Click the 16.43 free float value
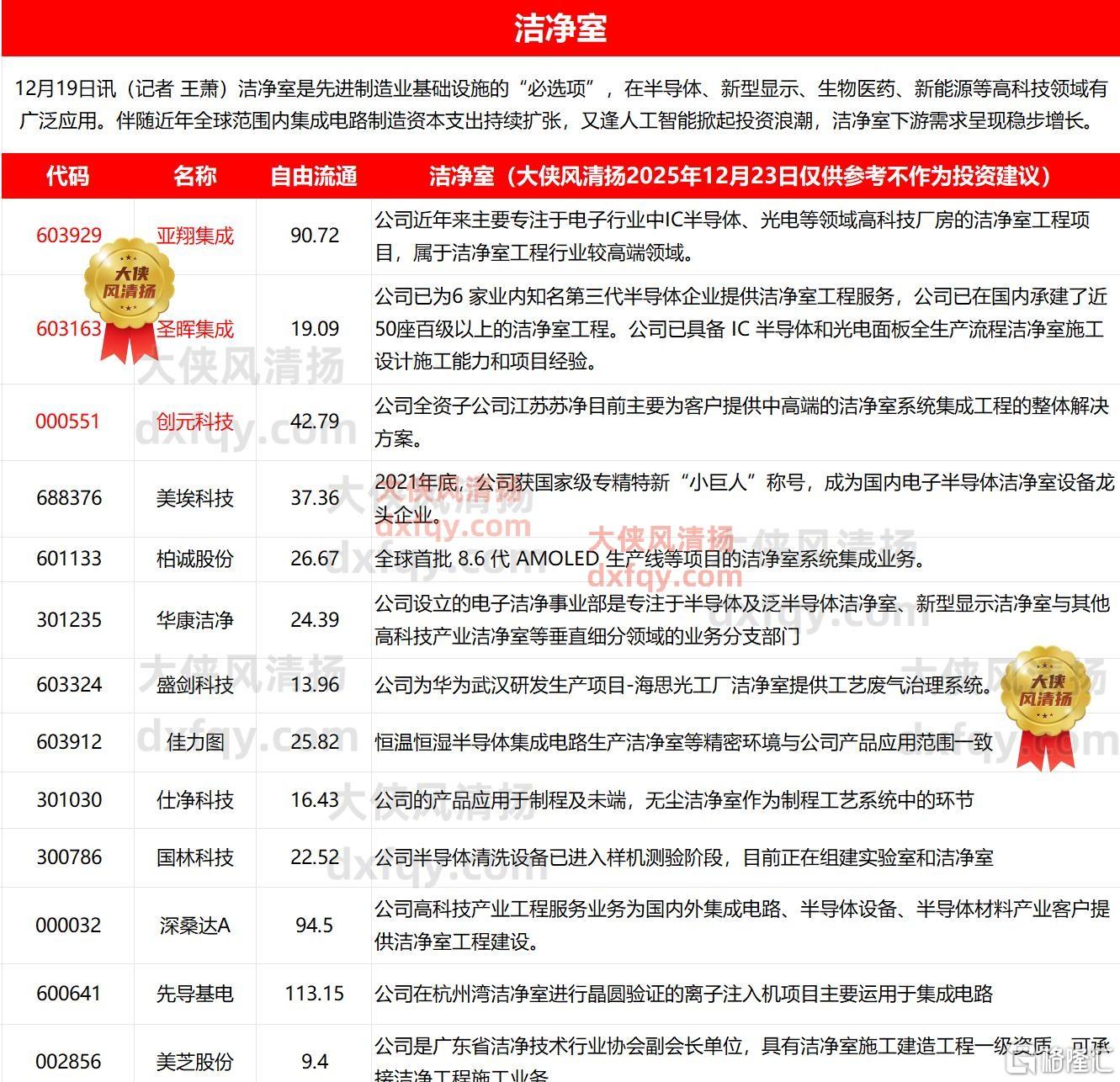The image size is (1120, 1082). coord(315,800)
